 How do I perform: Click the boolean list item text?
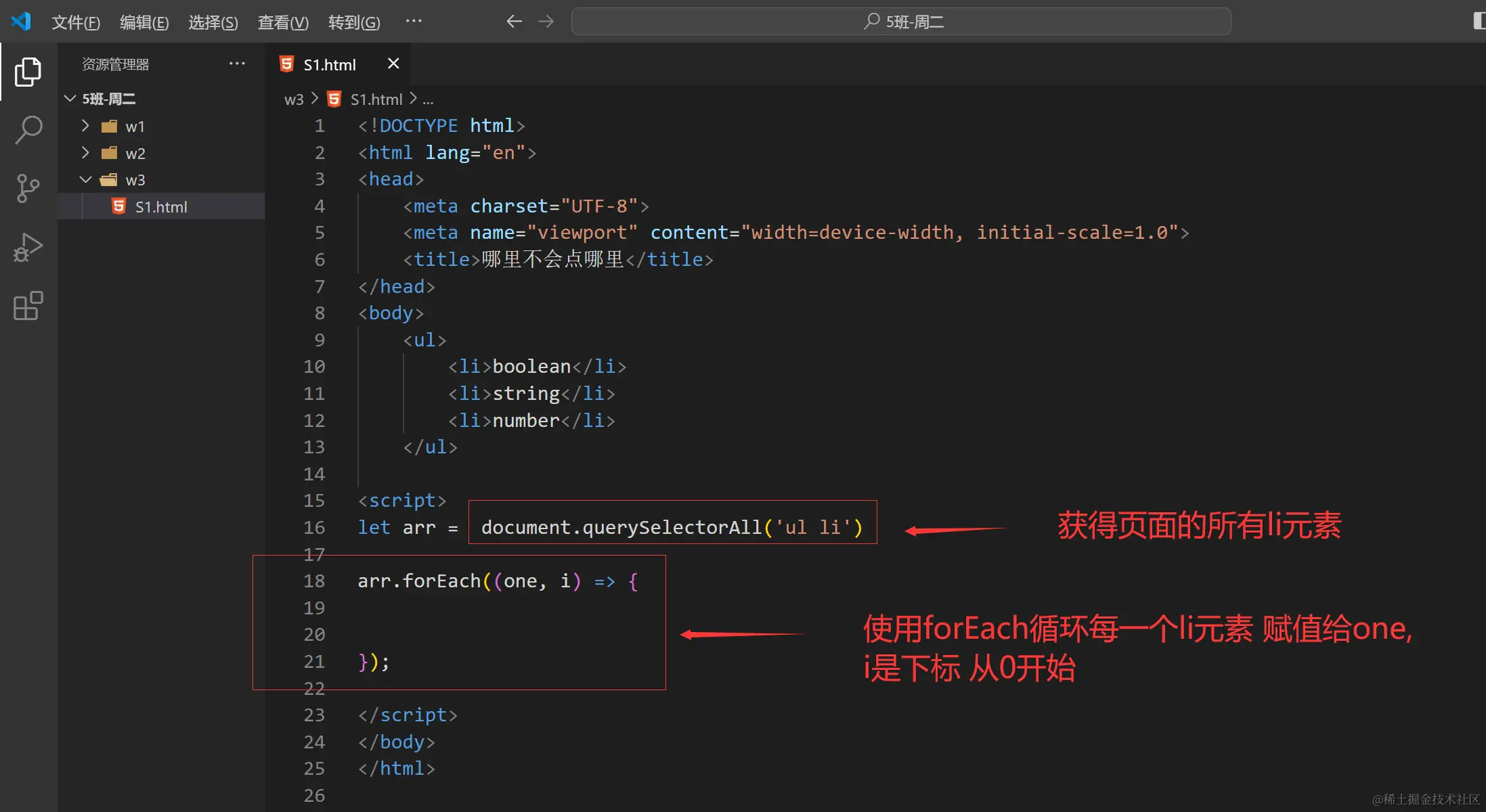[532, 367]
